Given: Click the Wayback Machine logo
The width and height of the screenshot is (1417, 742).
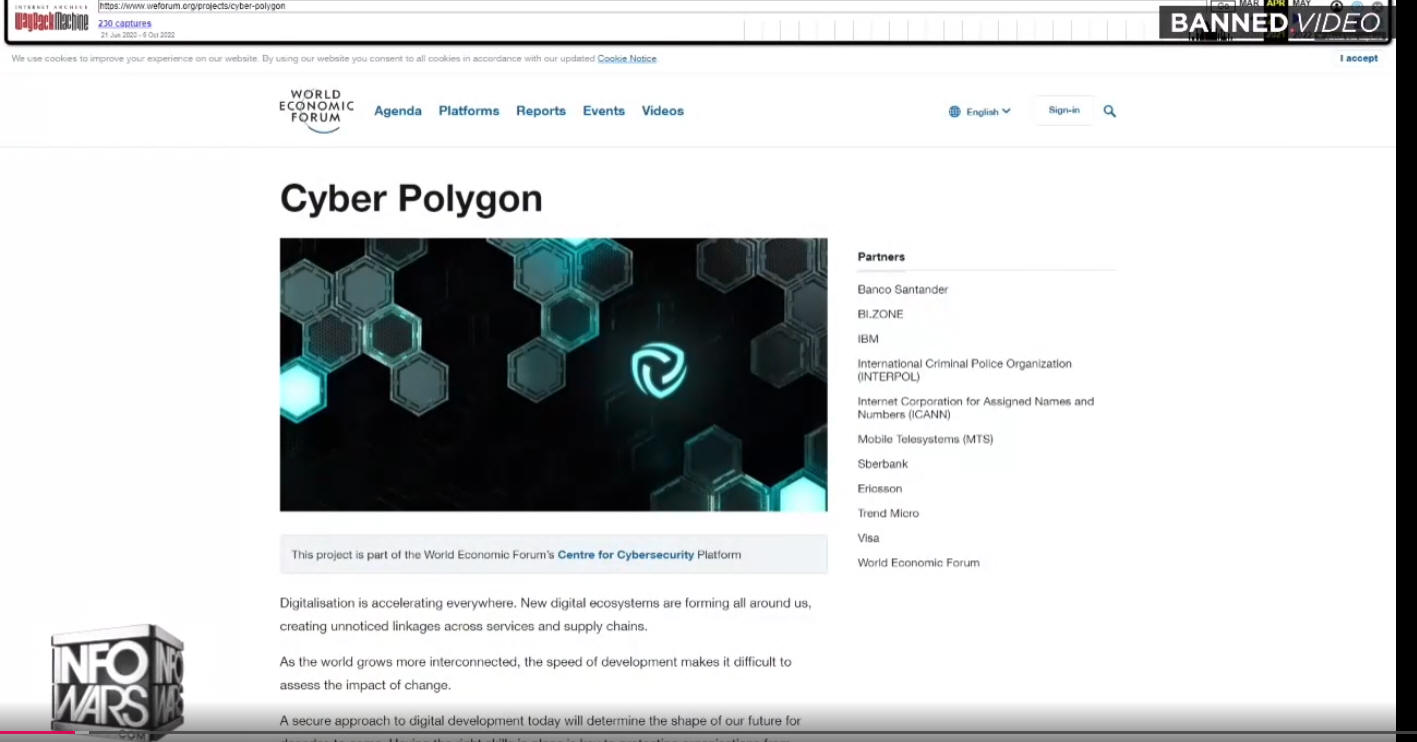Looking at the screenshot, I should 51,20.
